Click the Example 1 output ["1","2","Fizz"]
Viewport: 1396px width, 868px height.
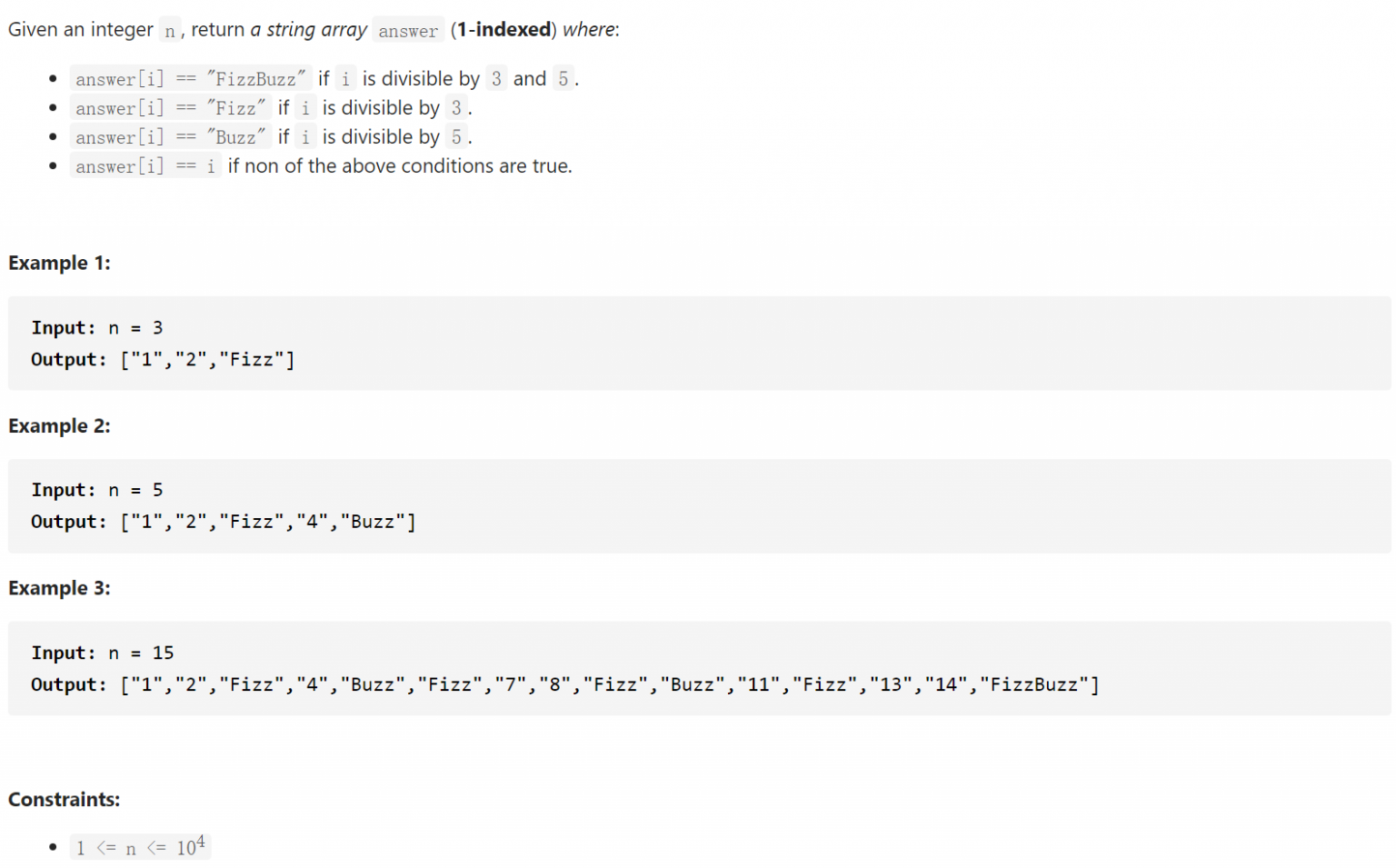point(207,360)
